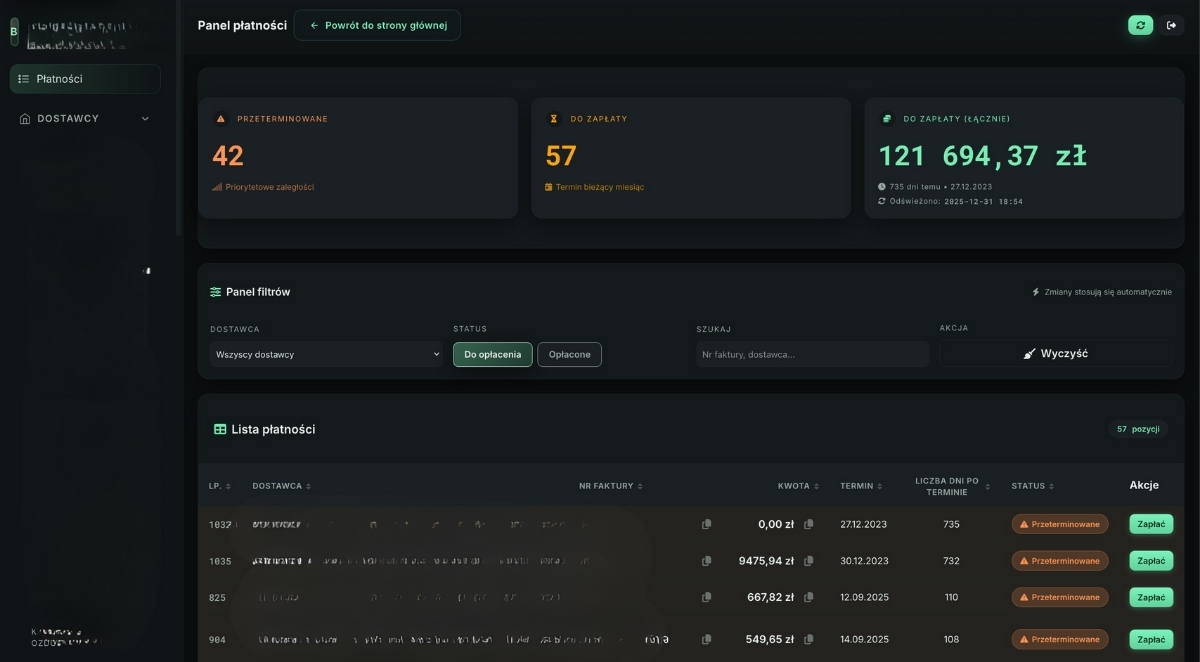Toggle sorting on the Status column header
1200x662 pixels.
[x=1051, y=486]
